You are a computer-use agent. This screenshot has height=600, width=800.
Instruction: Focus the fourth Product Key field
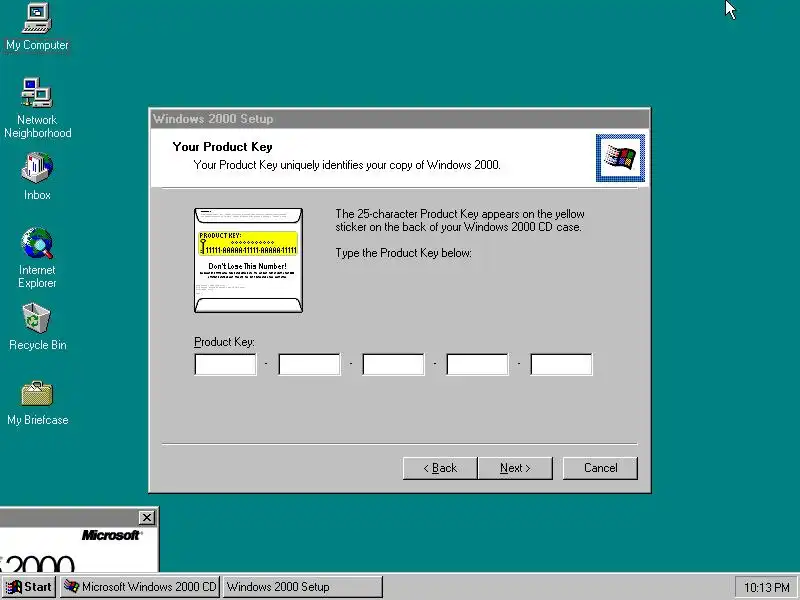477,364
